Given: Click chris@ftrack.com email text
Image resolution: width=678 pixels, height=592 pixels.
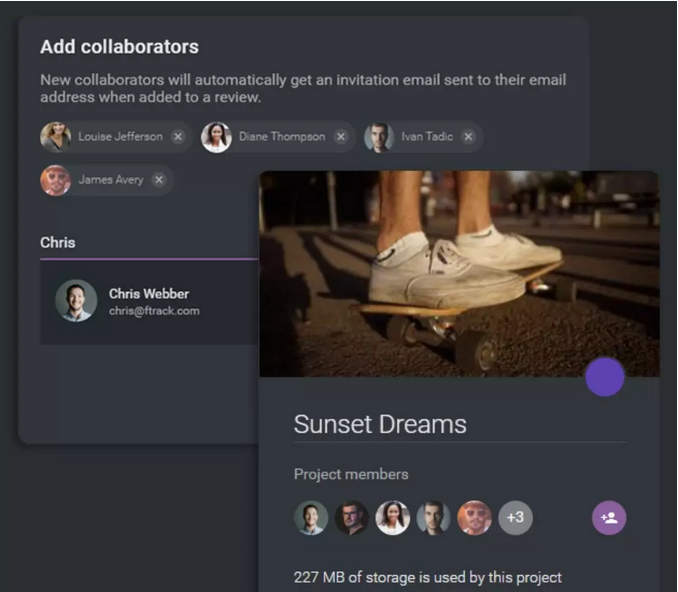Looking at the screenshot, I should tap(154, 311).
